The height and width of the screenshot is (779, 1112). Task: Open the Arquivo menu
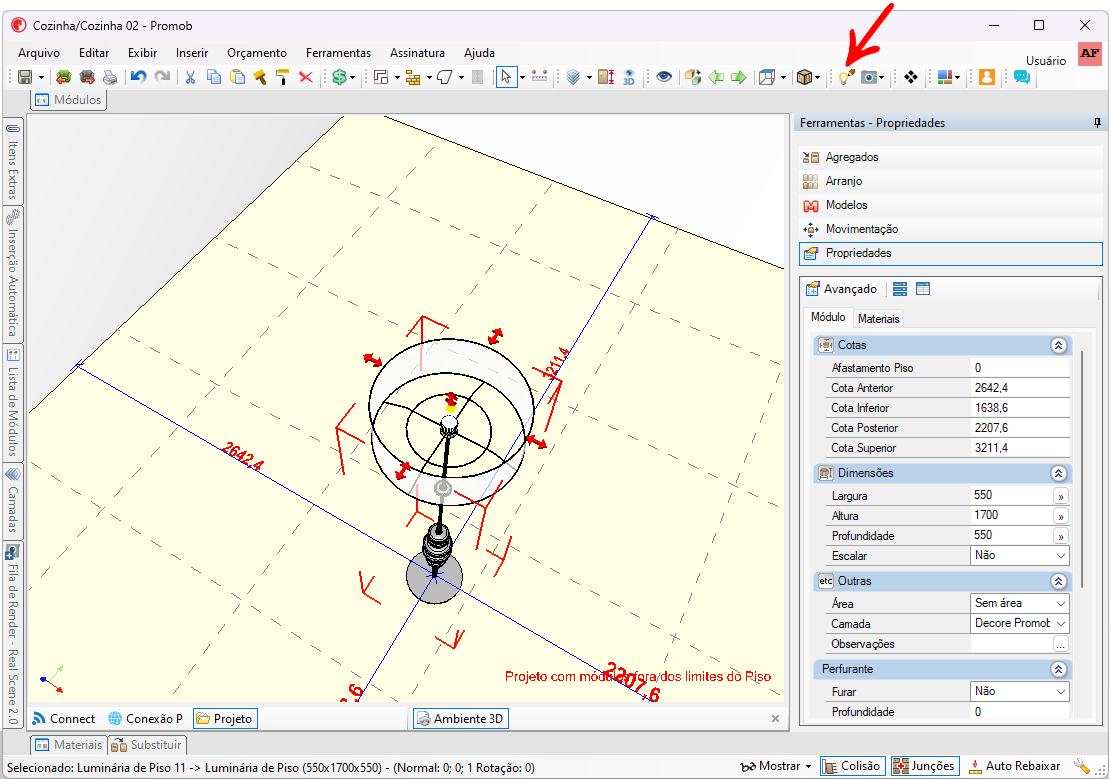pos(39,53)
